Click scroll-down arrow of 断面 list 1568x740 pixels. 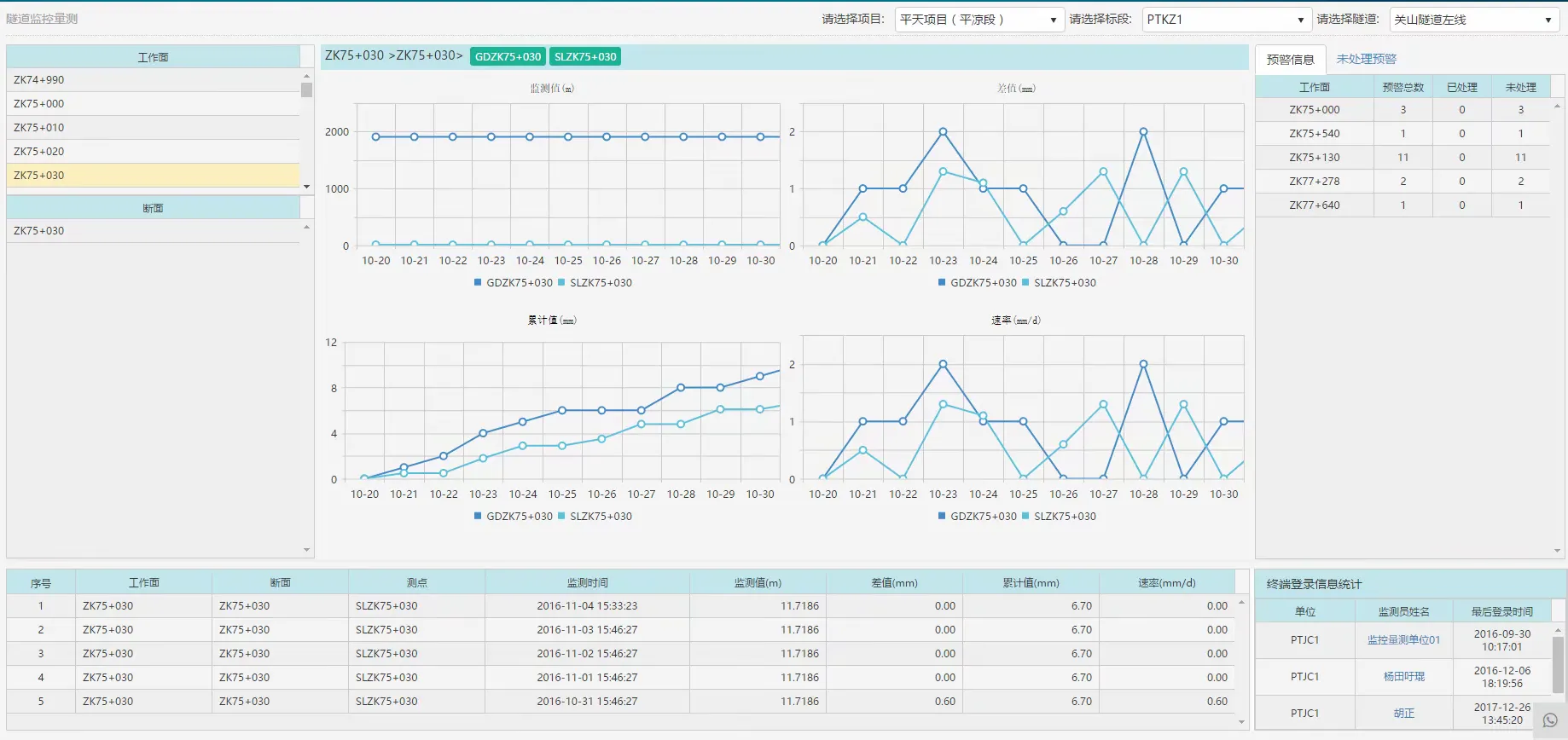point(306,550)
